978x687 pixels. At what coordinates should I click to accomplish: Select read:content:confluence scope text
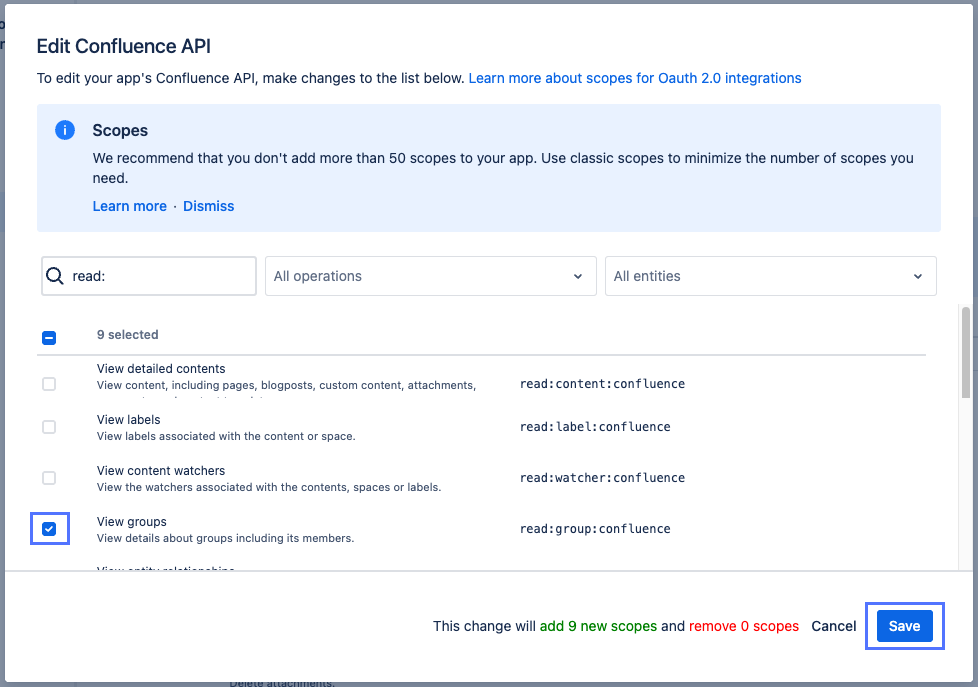[603, 384]
